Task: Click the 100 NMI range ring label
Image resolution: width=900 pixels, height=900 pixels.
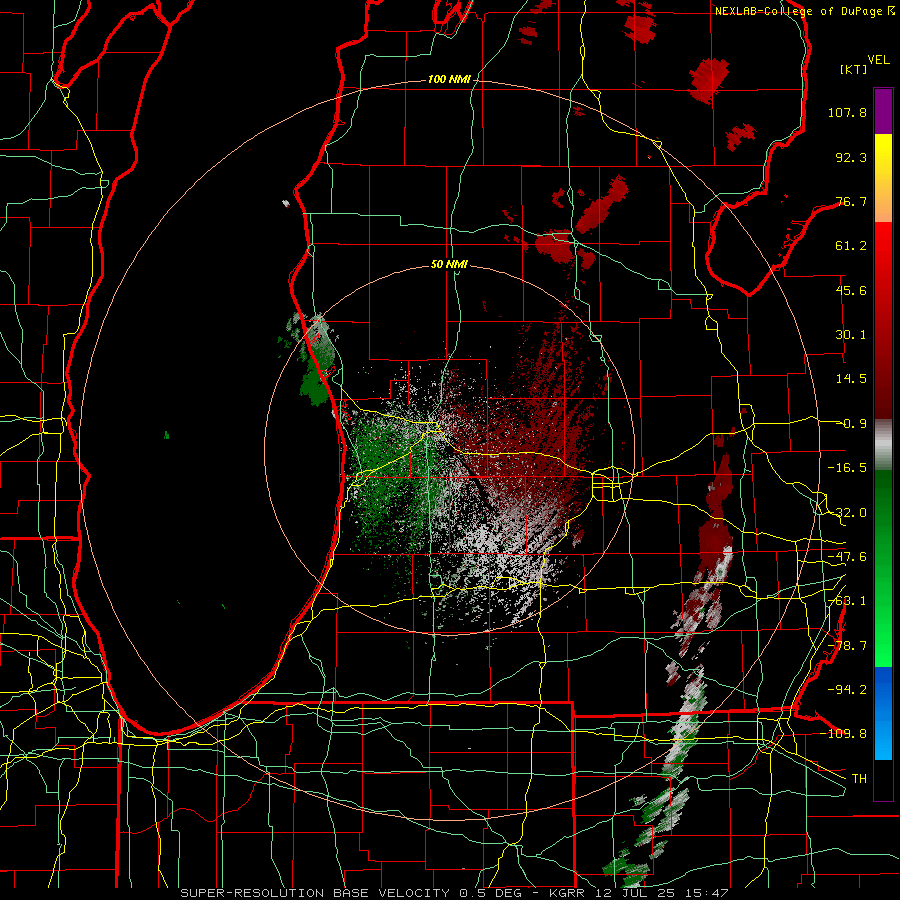Action: click(x=449, y=79)
